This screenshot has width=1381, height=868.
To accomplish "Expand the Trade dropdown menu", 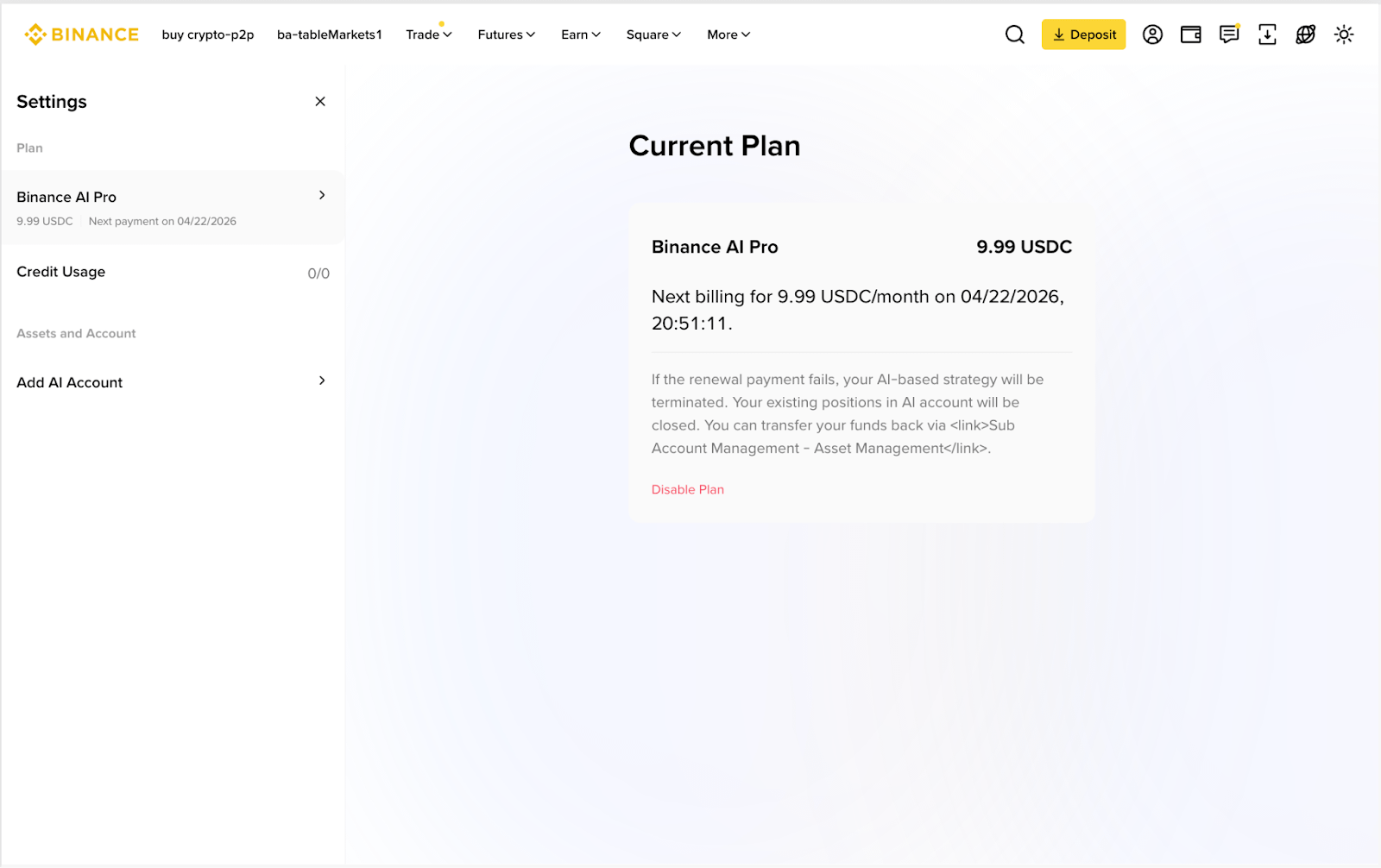I will [428, 35].
